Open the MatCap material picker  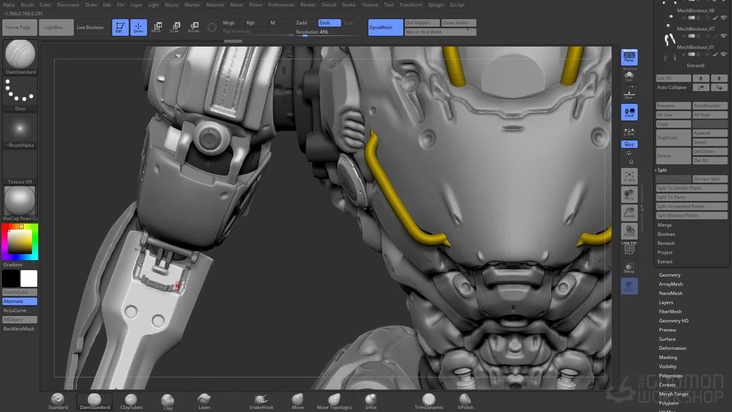(20, 203)
